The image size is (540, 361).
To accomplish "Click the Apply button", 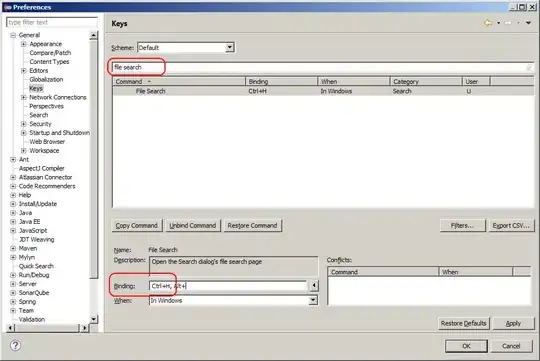I will 513,323.
